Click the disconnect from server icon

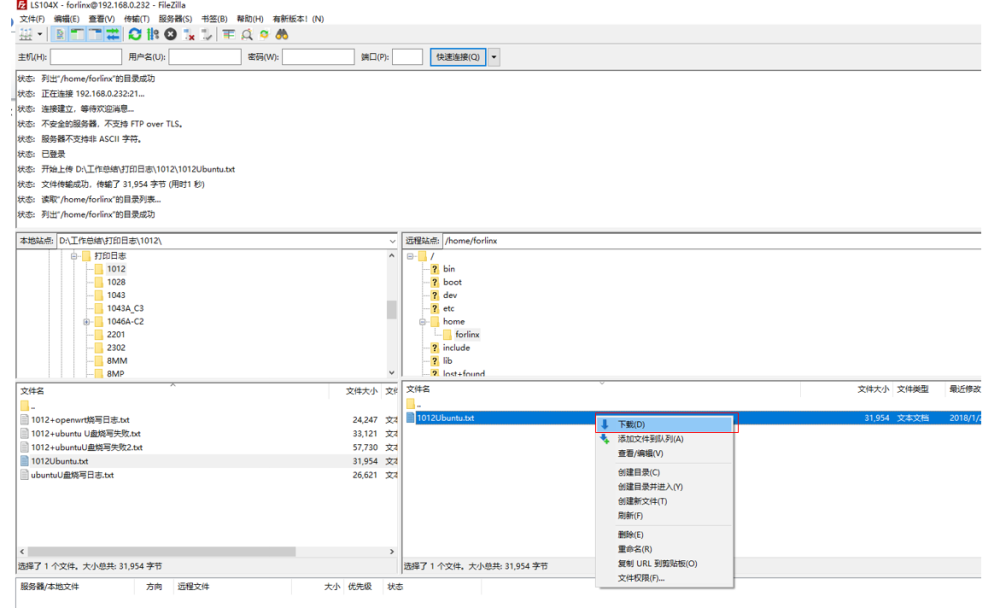coord(190,34)
